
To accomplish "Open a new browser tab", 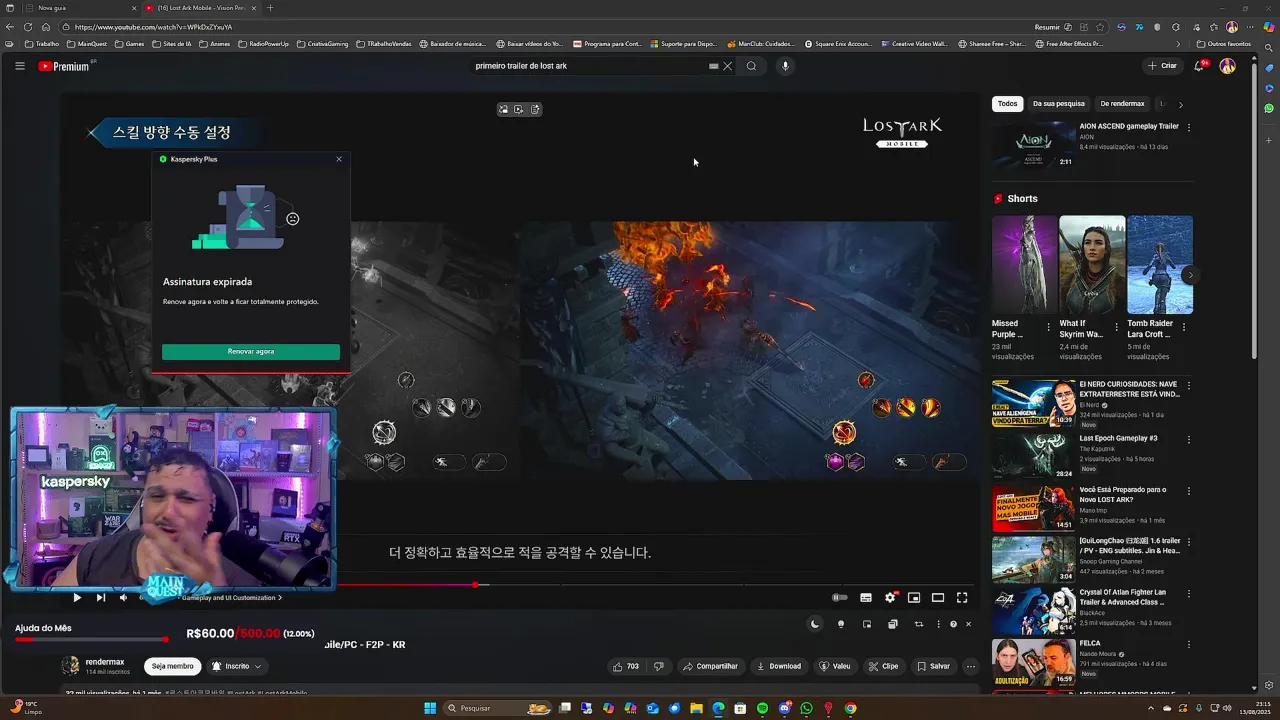I will coord(270,8).
